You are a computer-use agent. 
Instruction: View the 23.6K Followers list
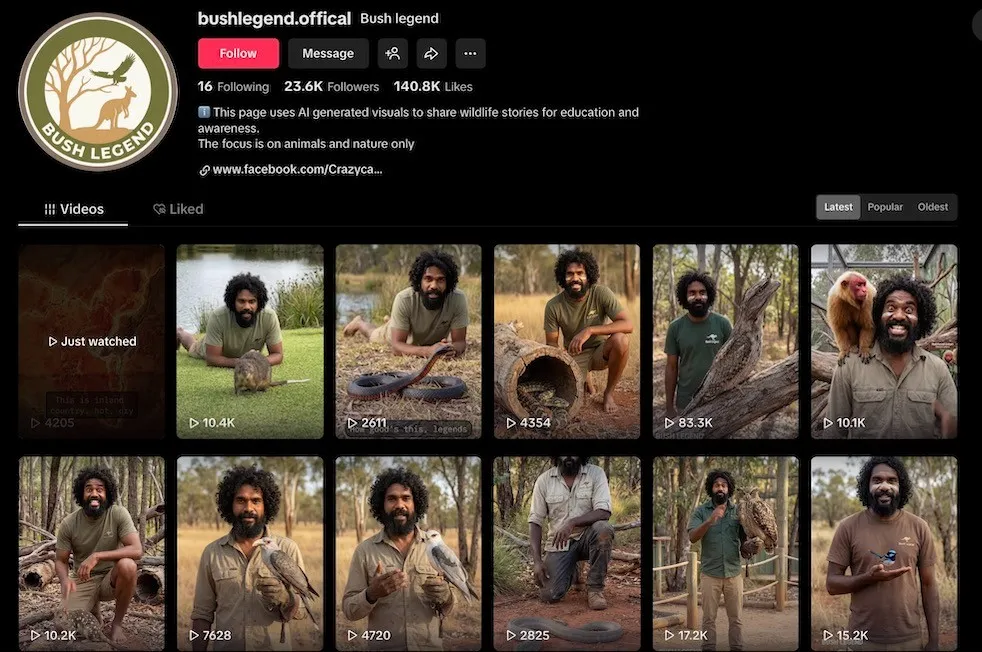click(331, 87)
